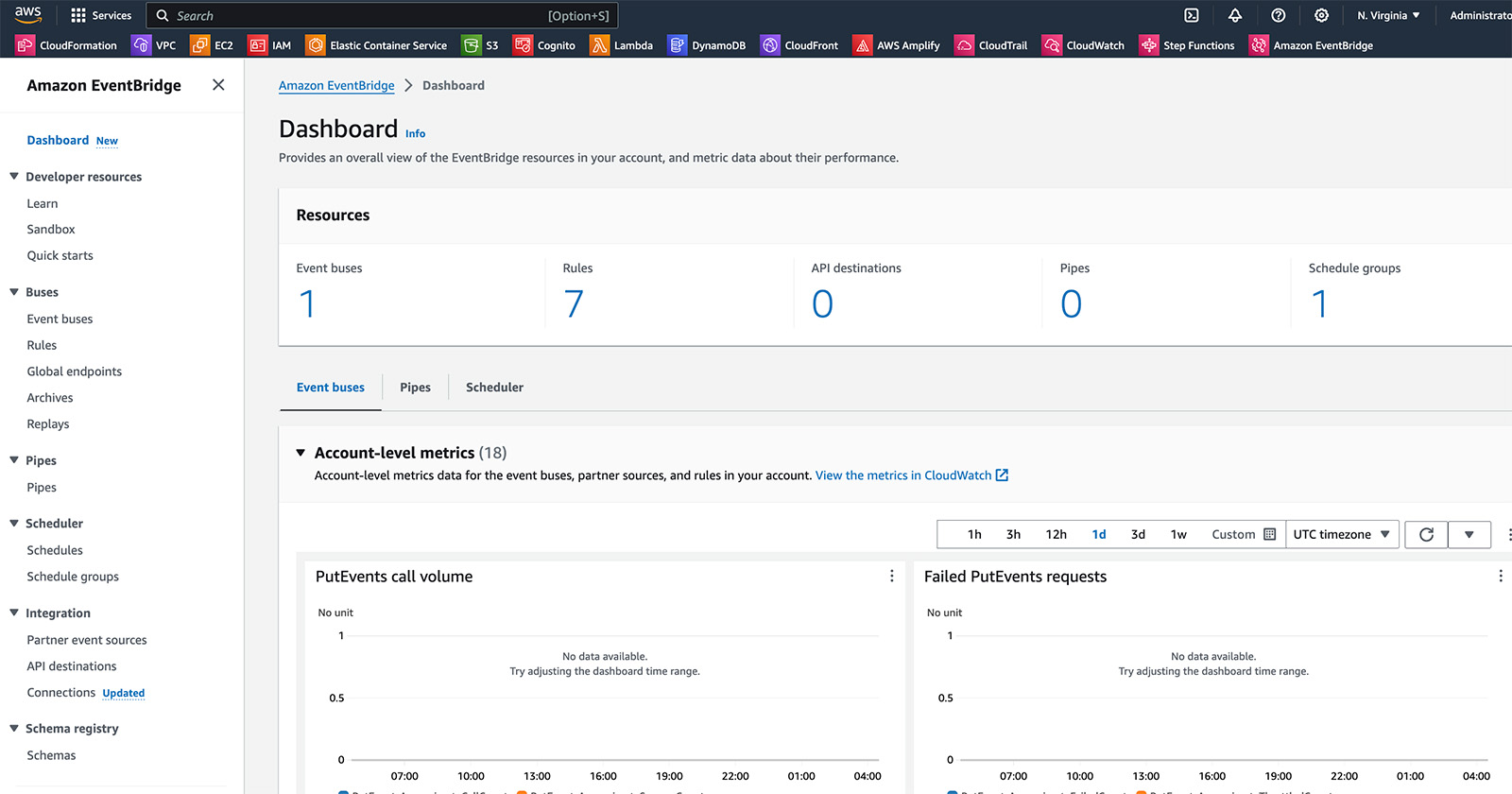Open the Event buses nav link
This screenshot has width=1512, height=794.
pyautogui.click(x=60, y=319)
